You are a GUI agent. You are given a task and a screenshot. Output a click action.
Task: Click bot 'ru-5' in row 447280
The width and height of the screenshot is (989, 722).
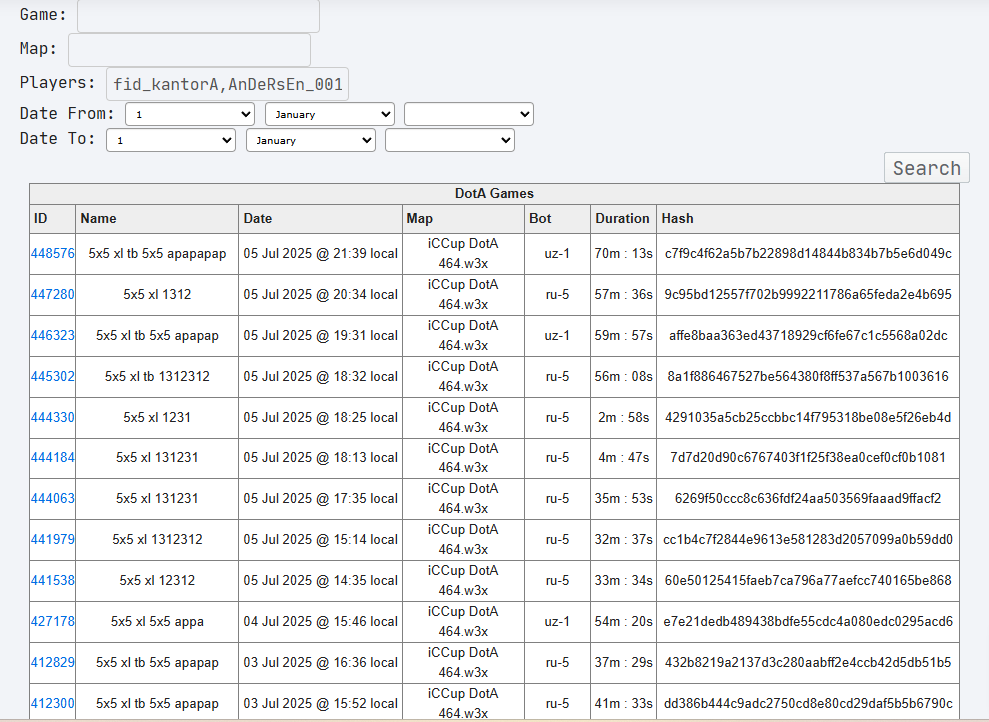558,294
